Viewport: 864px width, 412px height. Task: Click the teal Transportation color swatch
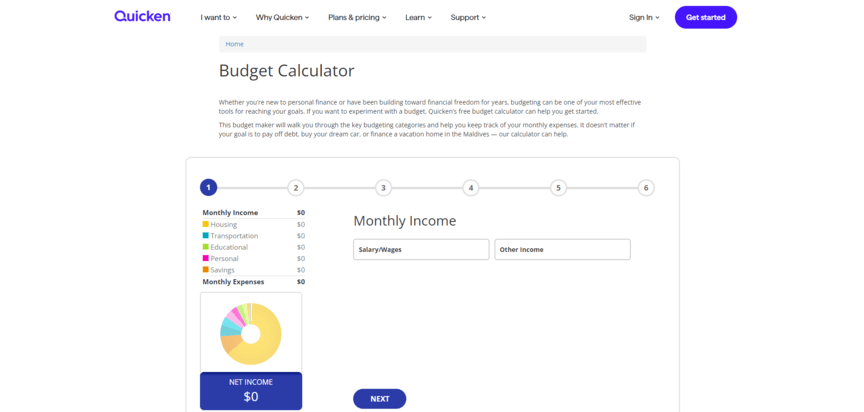206,236
